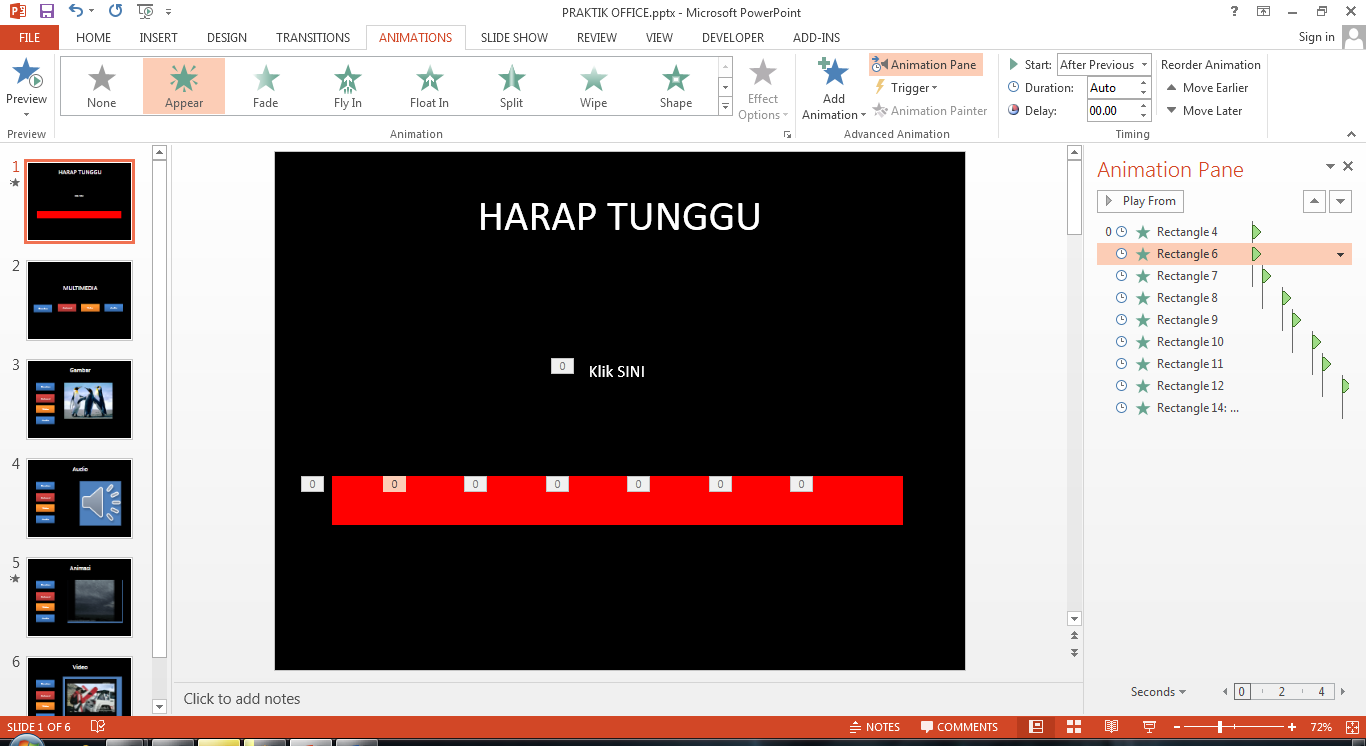
Task: Select slide 4 Audio thumbnail
Action: tap(80, 498)
